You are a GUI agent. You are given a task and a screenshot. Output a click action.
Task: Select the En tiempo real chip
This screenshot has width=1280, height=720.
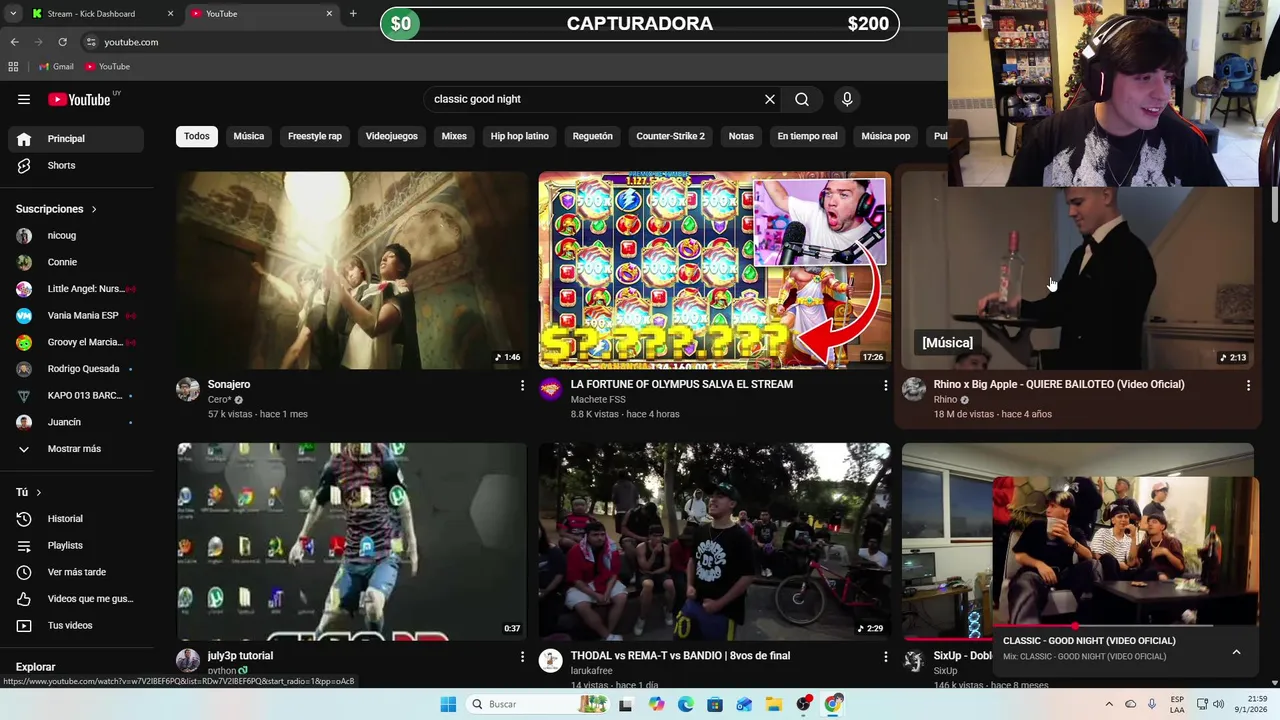[808, 136]
